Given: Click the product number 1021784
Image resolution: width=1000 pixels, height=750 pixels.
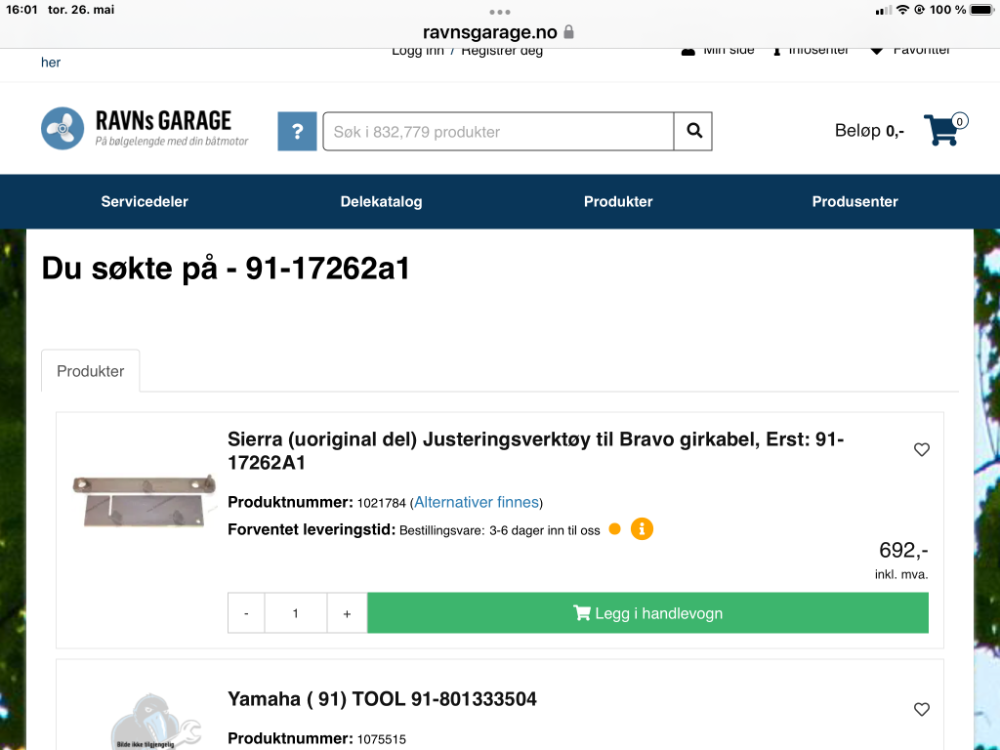Looking at the screenshot, I should click(381, 503).
